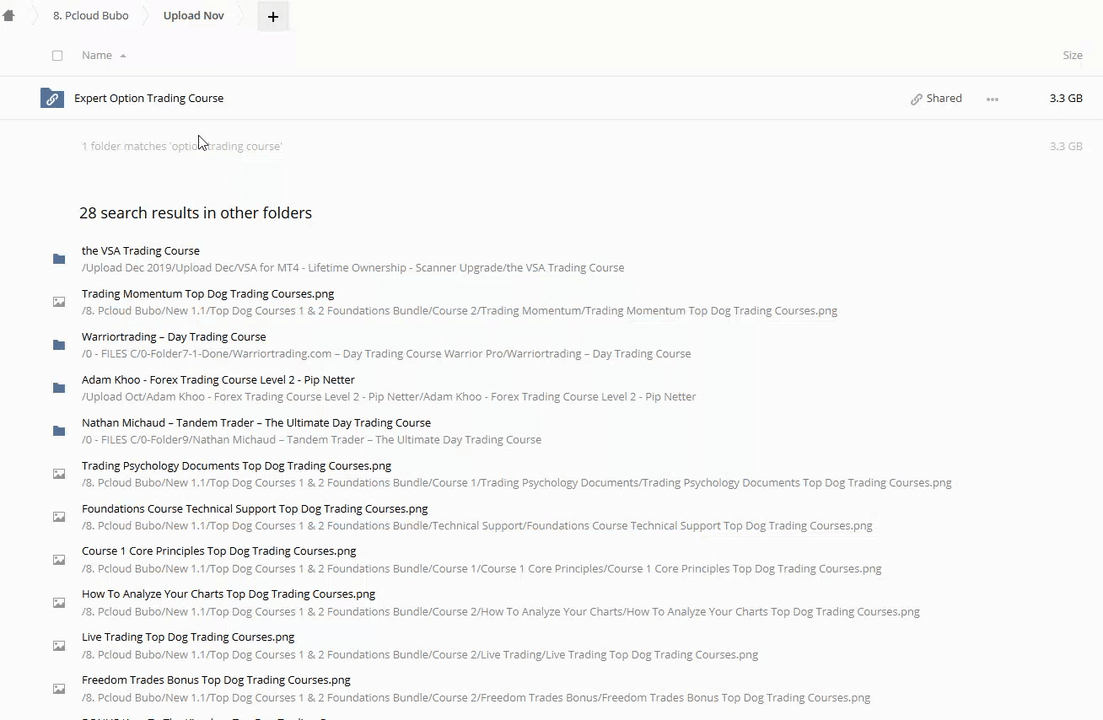
Task: Click the Warriortrading folder icon
Action: click(x=59, y=345)
